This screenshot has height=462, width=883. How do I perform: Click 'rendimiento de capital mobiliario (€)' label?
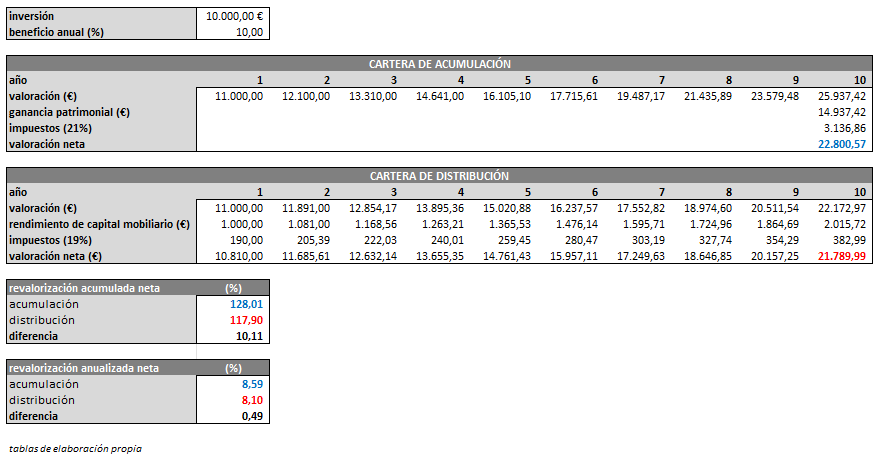pos(99,224)
